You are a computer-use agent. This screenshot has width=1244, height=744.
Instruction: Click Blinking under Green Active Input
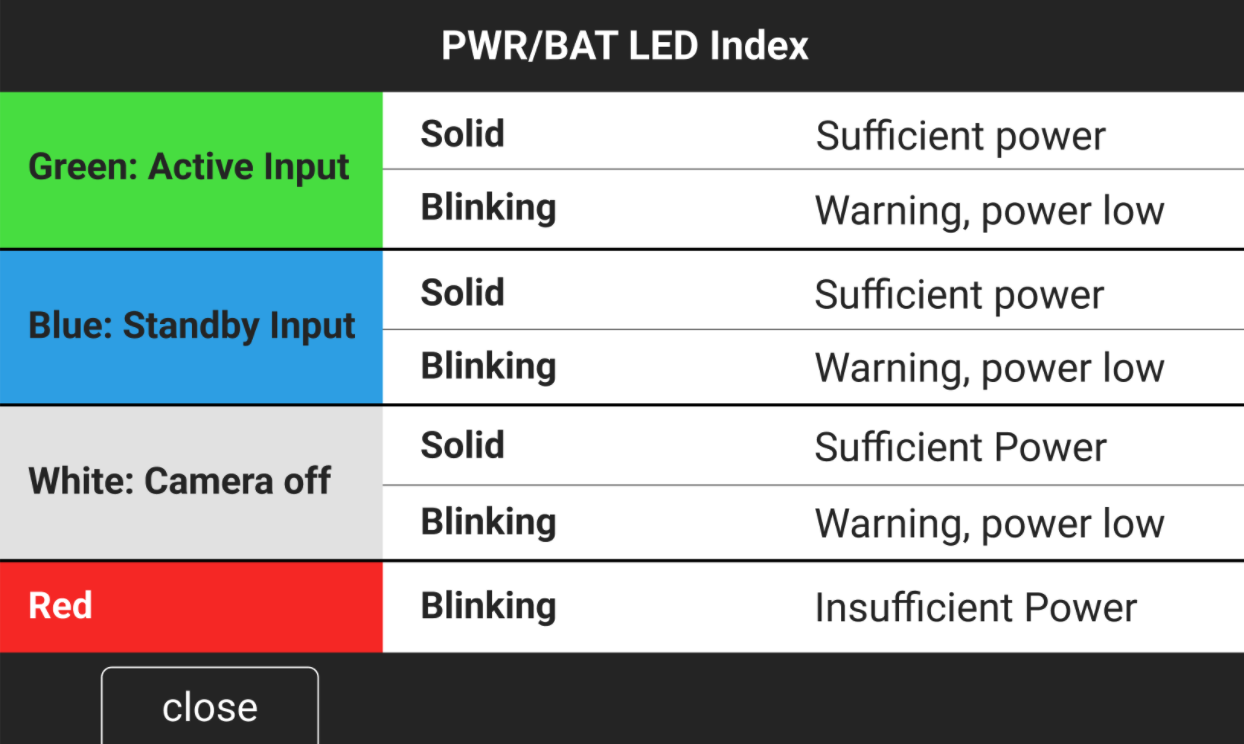488,207
